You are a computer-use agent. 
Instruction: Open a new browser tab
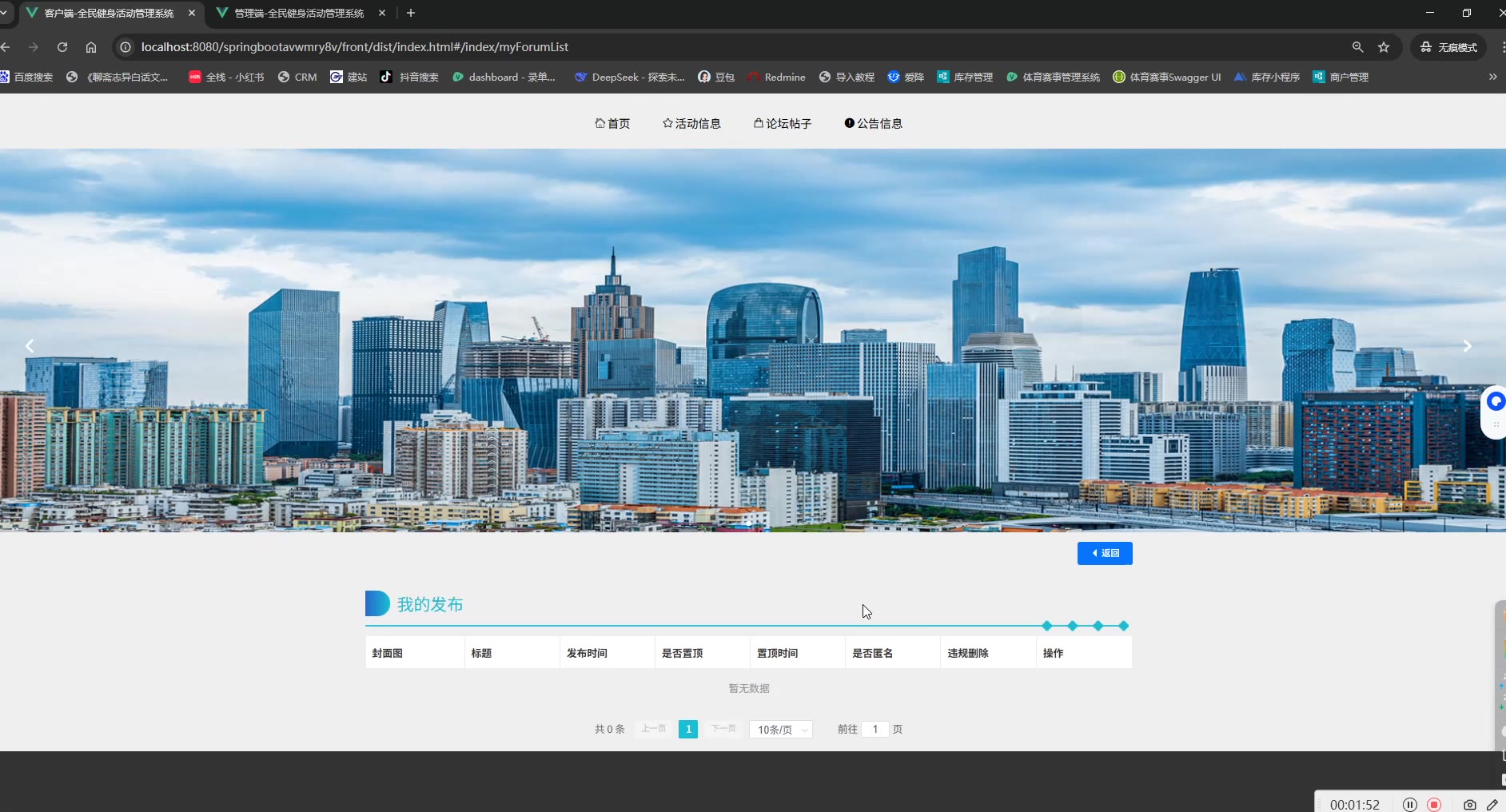411,13
